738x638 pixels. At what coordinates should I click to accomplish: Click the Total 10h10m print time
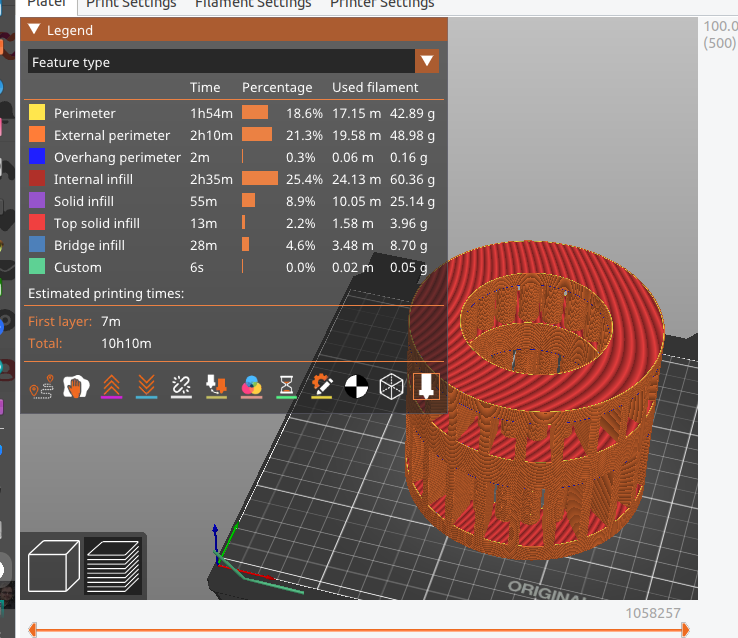(89, 343)
